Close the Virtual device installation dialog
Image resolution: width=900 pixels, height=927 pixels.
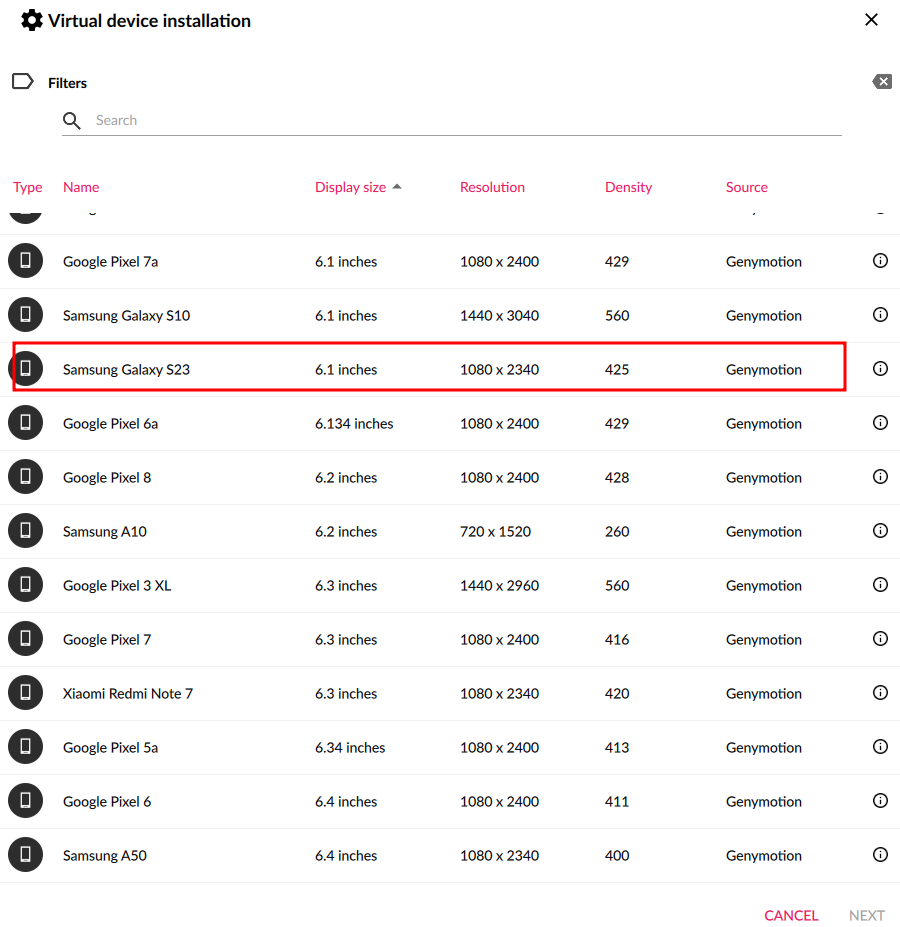pyautogui.click(x=871, y=20)
